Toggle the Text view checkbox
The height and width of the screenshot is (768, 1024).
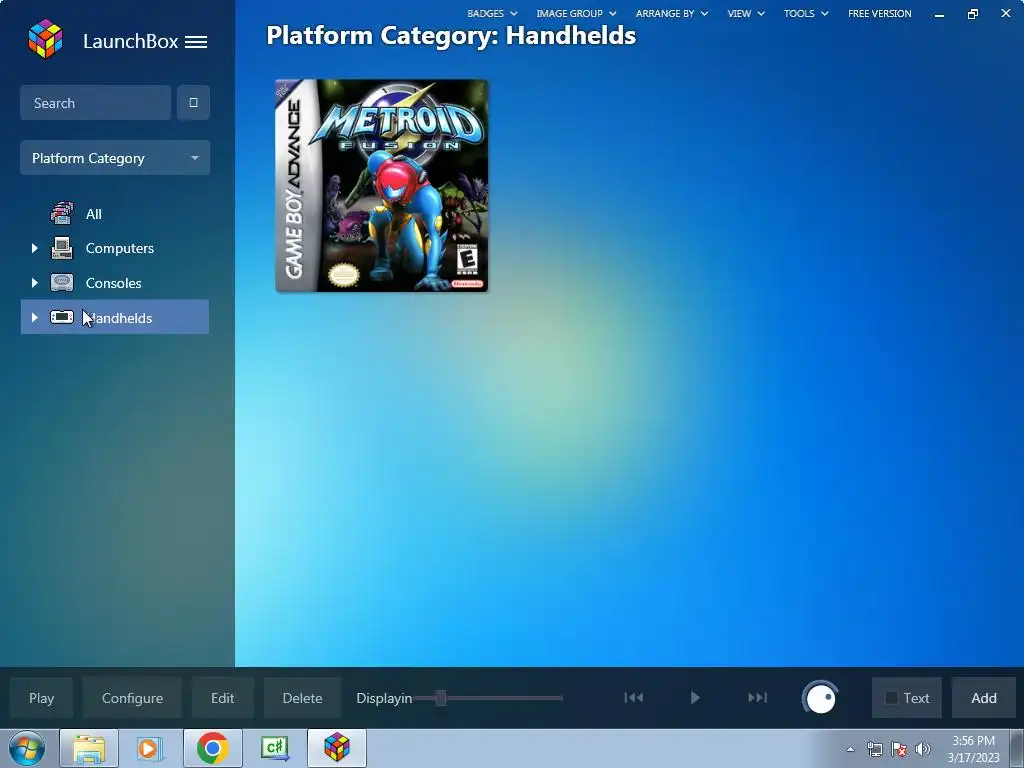[x=891, y=698]
